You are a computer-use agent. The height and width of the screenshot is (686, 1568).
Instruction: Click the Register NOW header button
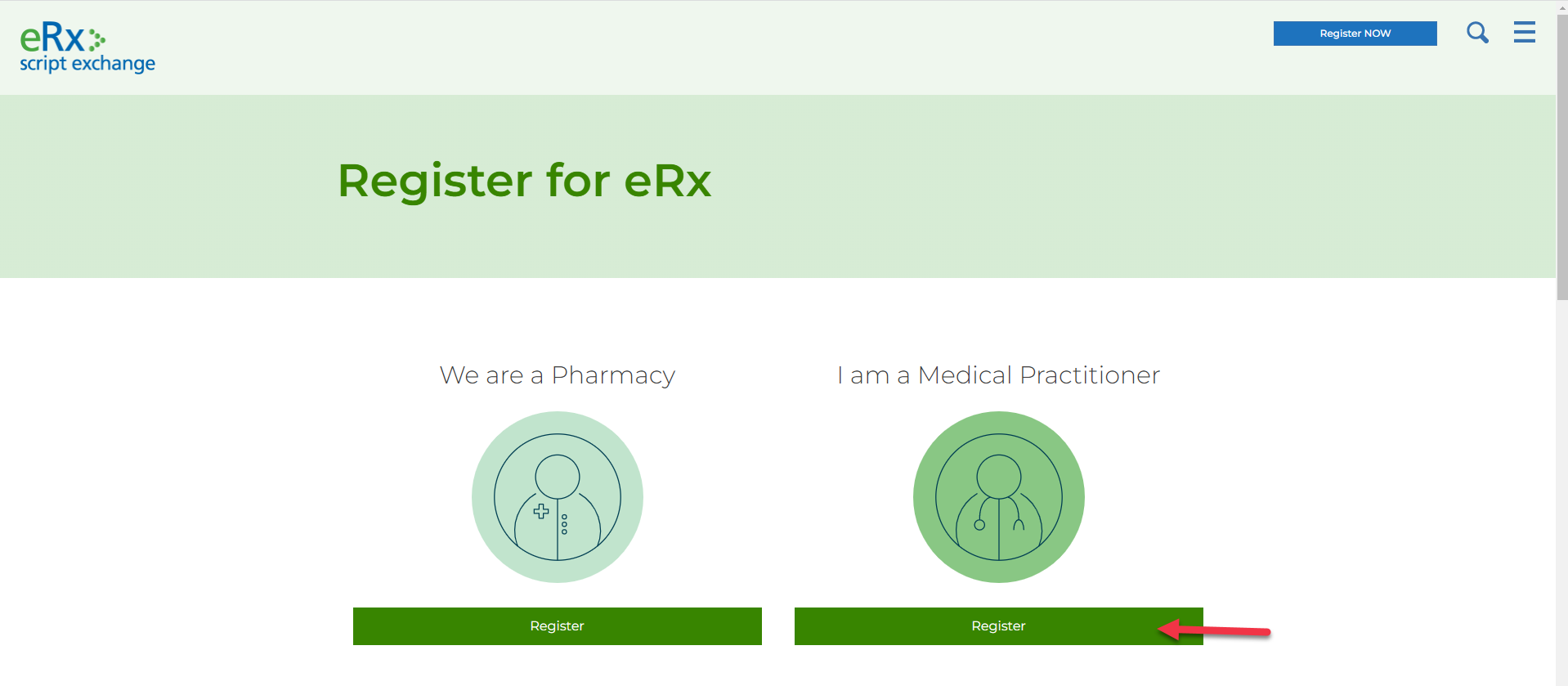(x=1354, y=33)
